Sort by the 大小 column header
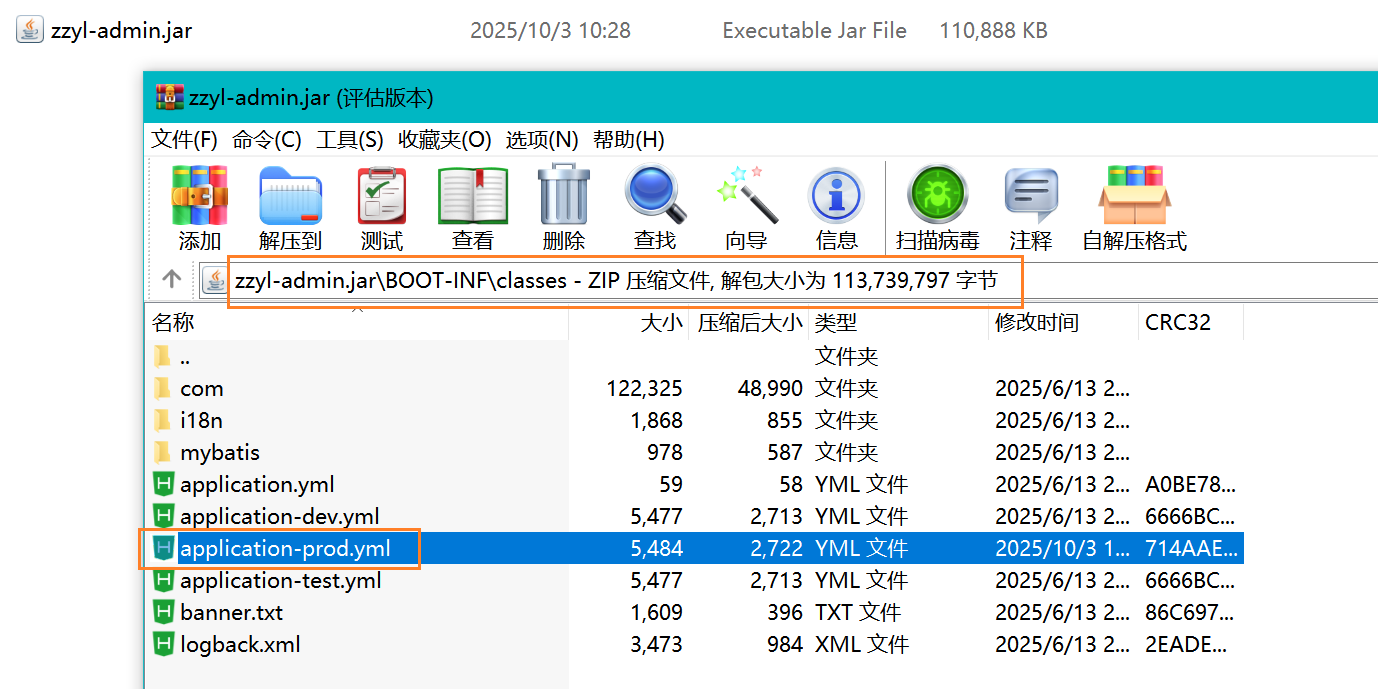 pos(629,322)
